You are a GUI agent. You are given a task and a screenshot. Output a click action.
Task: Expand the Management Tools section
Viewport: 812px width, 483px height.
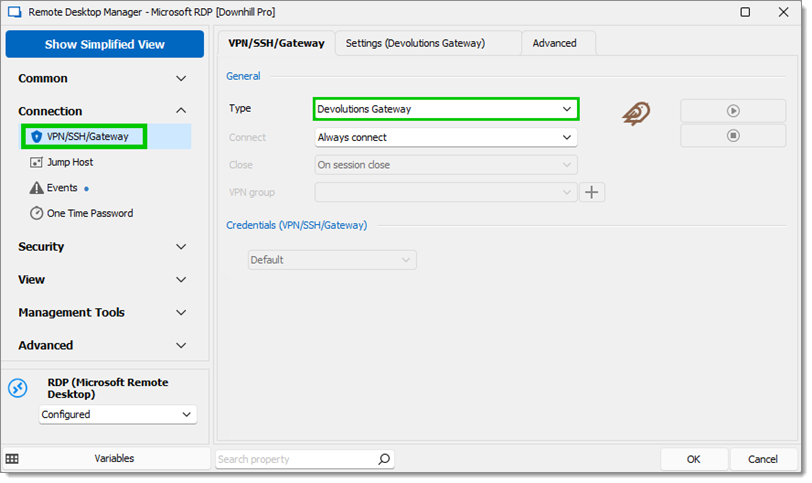point(102,312)
